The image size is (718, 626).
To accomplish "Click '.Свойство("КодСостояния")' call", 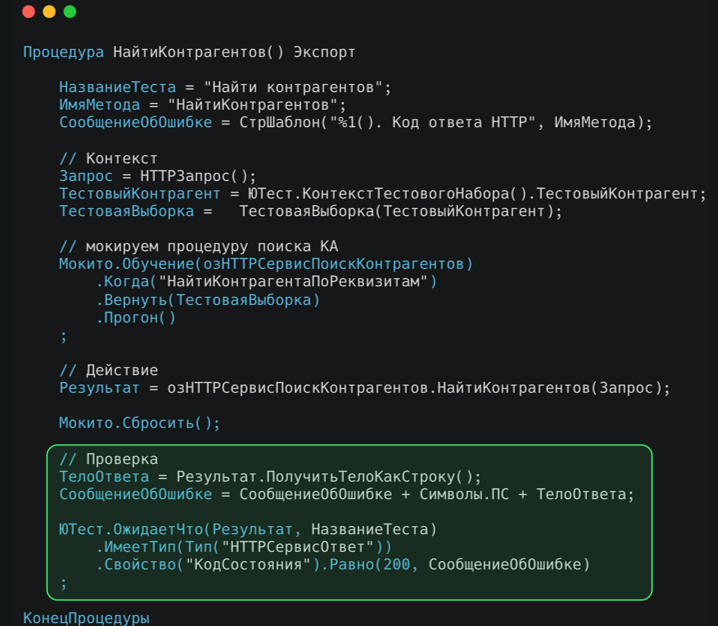I will click(207, 564).
